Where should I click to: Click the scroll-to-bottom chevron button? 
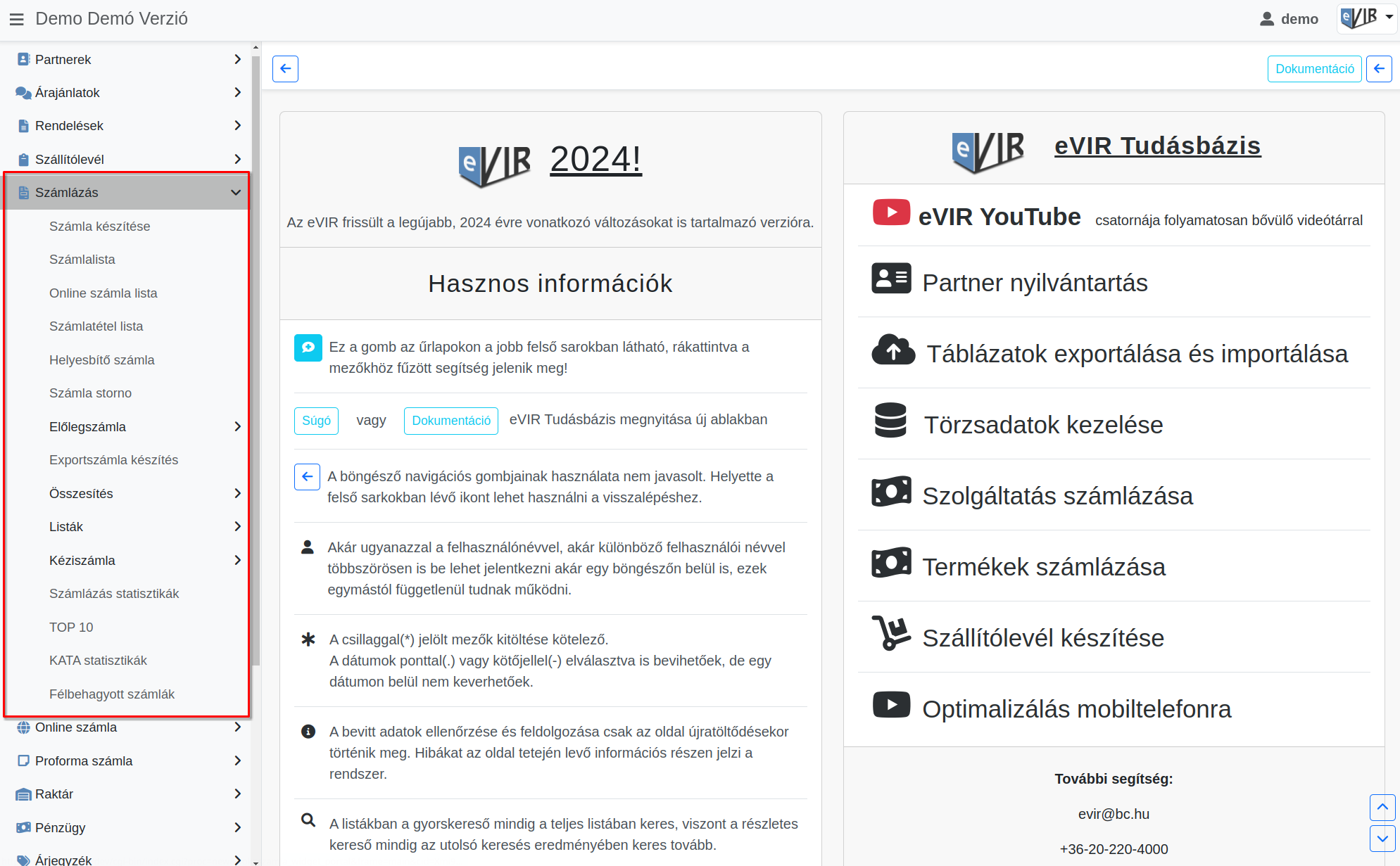pyautogui.click(x=1382, y=839)
